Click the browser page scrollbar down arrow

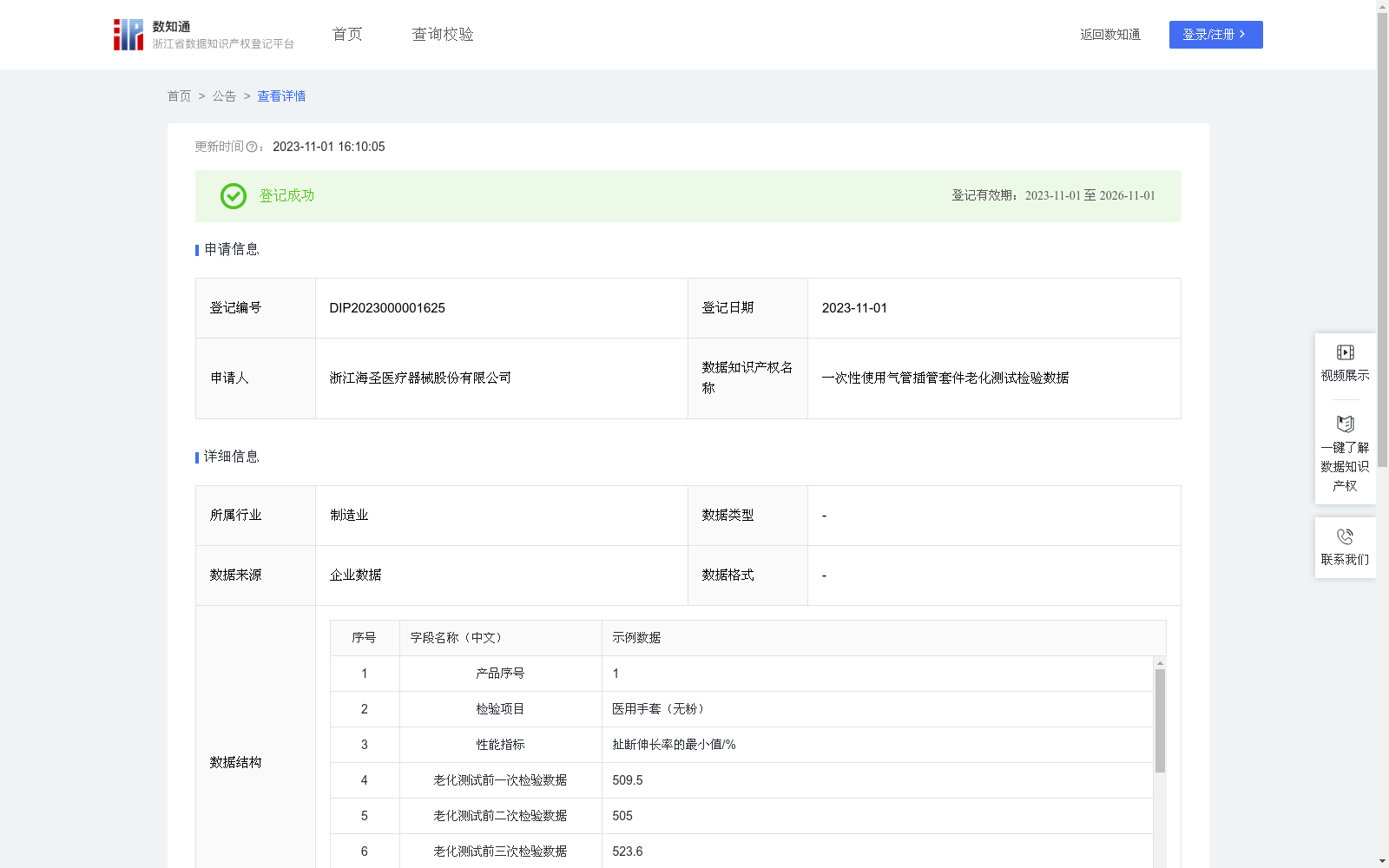tap(1382, 861)
